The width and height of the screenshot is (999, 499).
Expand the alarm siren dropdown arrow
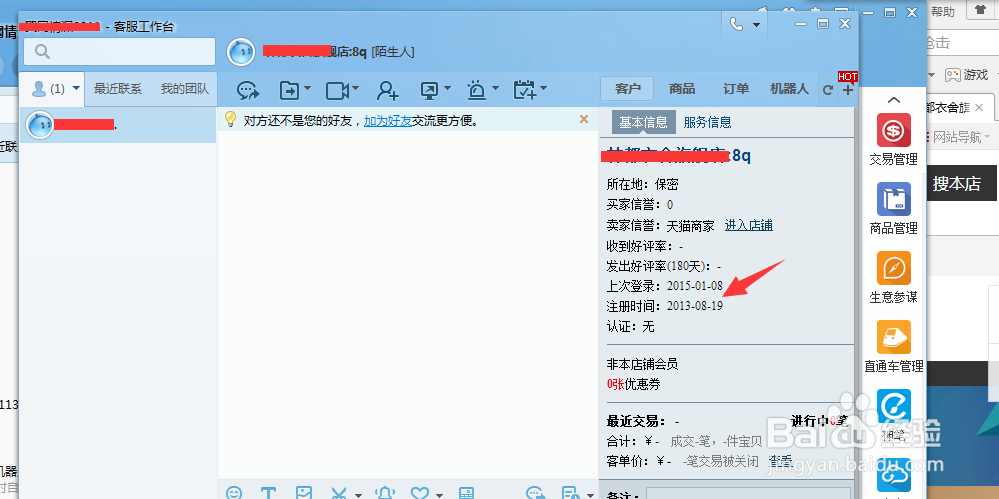(494, 89)
